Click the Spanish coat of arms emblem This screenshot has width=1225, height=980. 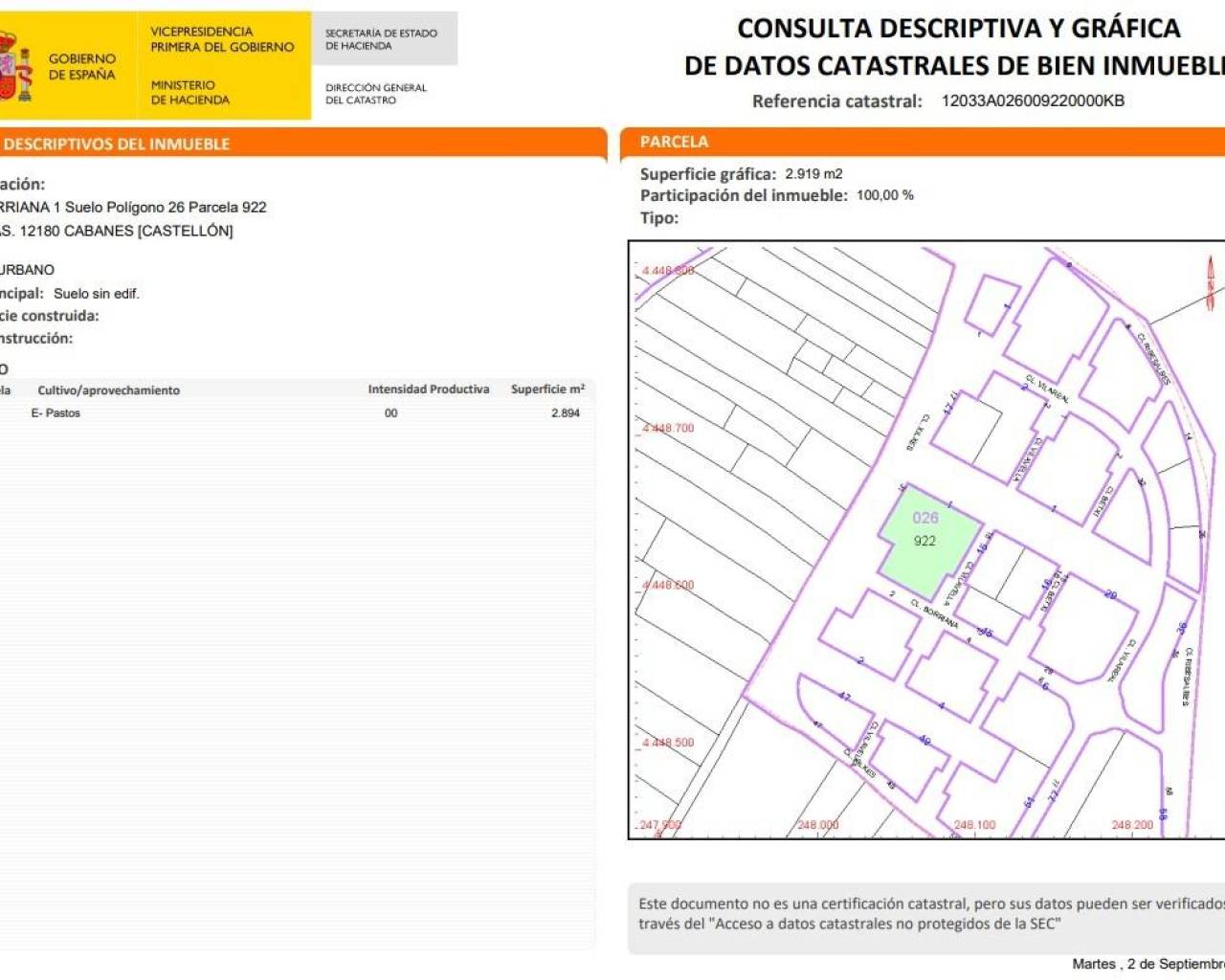point(13,66)
